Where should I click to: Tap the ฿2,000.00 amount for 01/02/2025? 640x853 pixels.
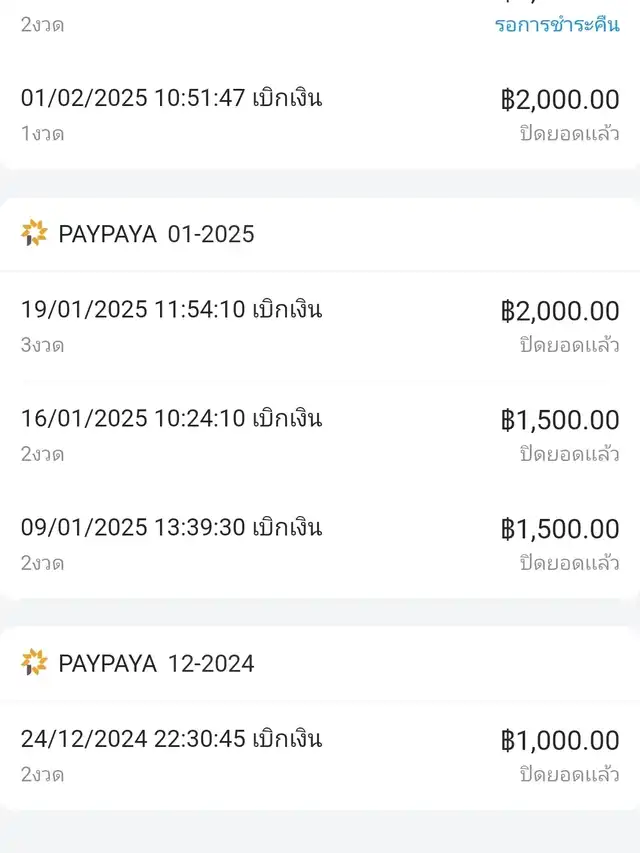coord(560,99)
